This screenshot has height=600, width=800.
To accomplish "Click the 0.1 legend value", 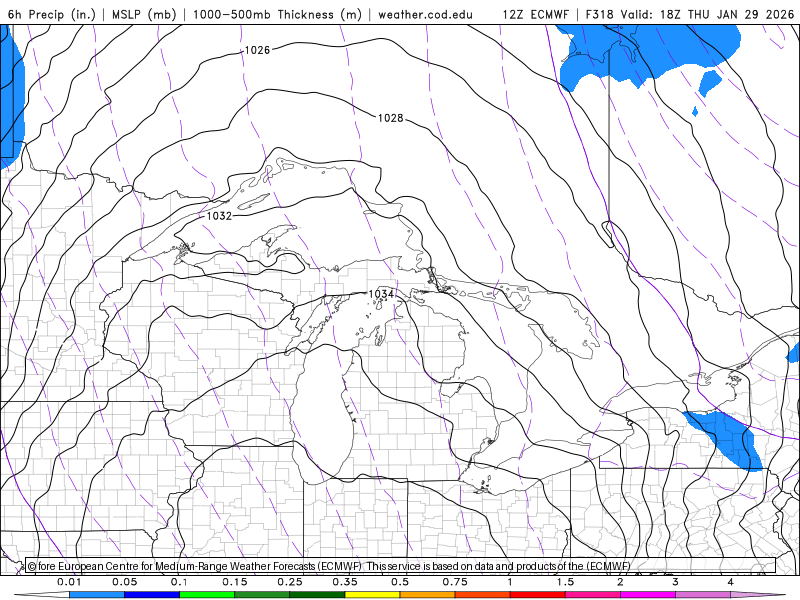I will (x=179, y=582).
